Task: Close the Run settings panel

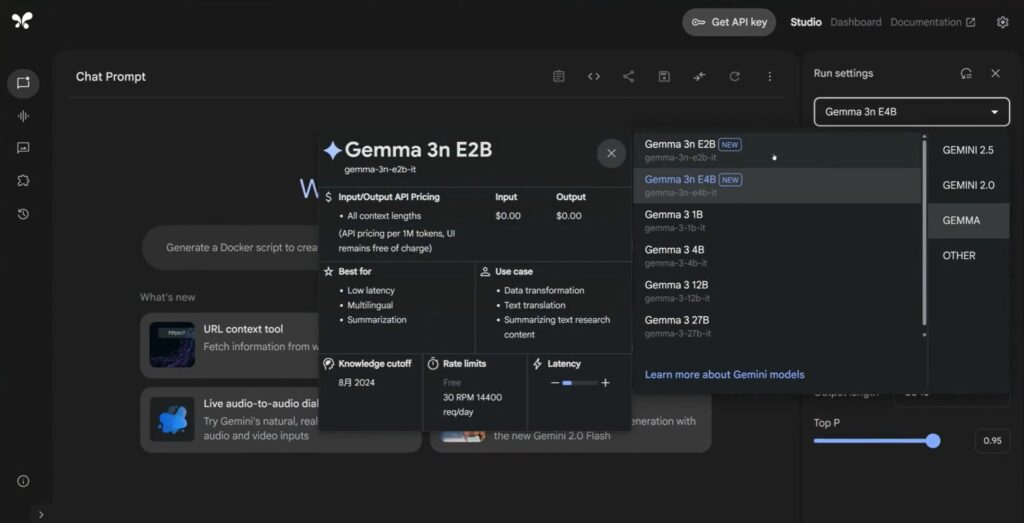Action: click(x=995, y=73)
